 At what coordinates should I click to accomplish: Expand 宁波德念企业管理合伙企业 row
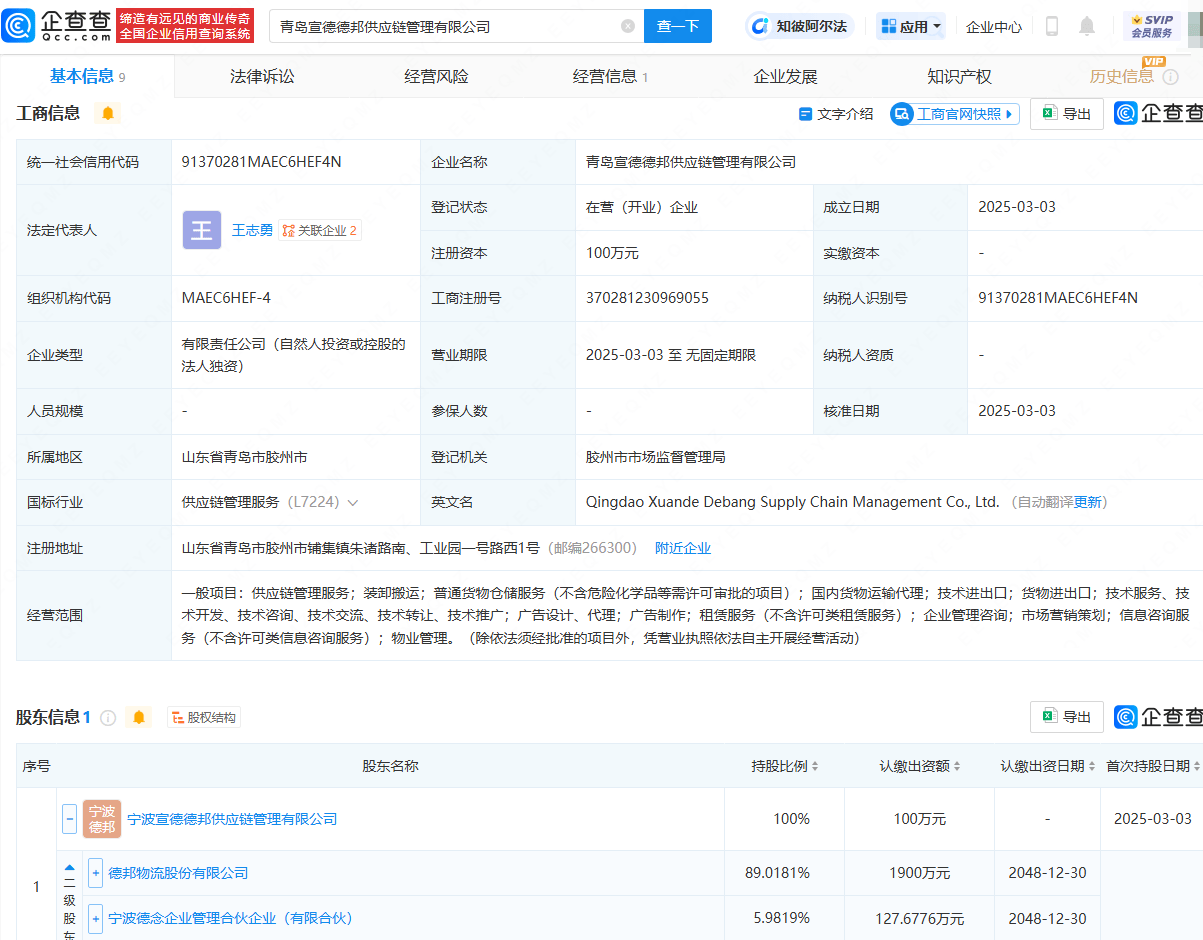click(x=96, y=918)
